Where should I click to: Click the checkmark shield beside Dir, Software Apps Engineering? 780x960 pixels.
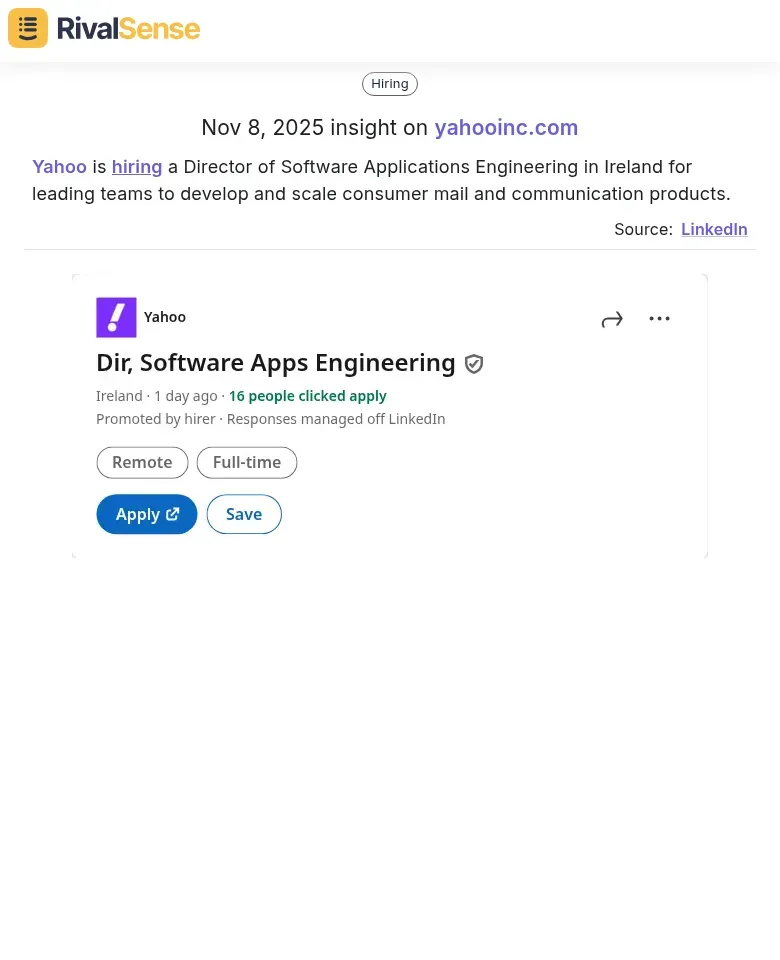[474, 363]
